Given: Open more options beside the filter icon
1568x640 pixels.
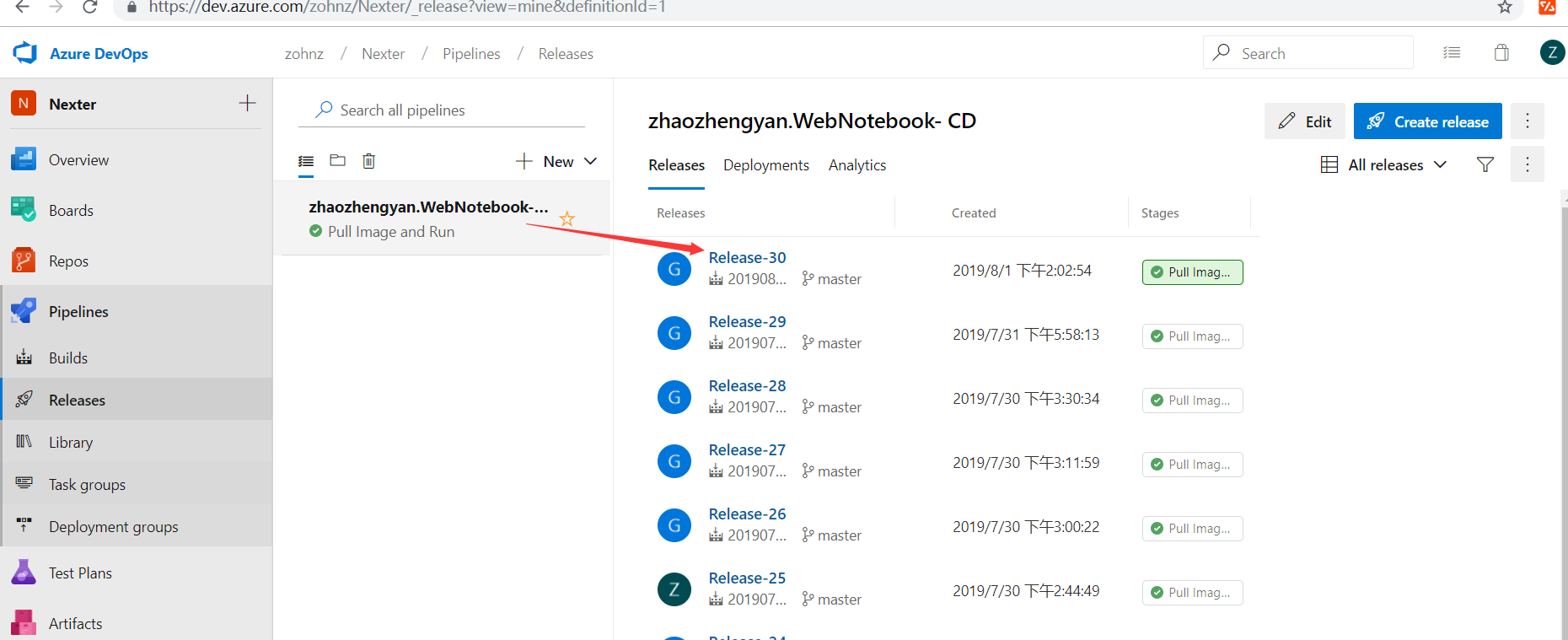Looking at the screenshot, I should coord(1528,165).
